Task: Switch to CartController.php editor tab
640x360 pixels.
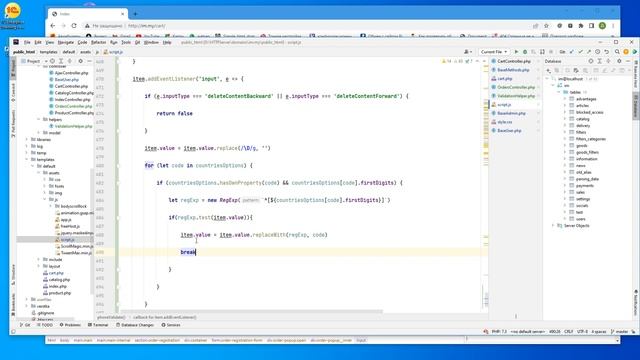Action: point(514,61)
